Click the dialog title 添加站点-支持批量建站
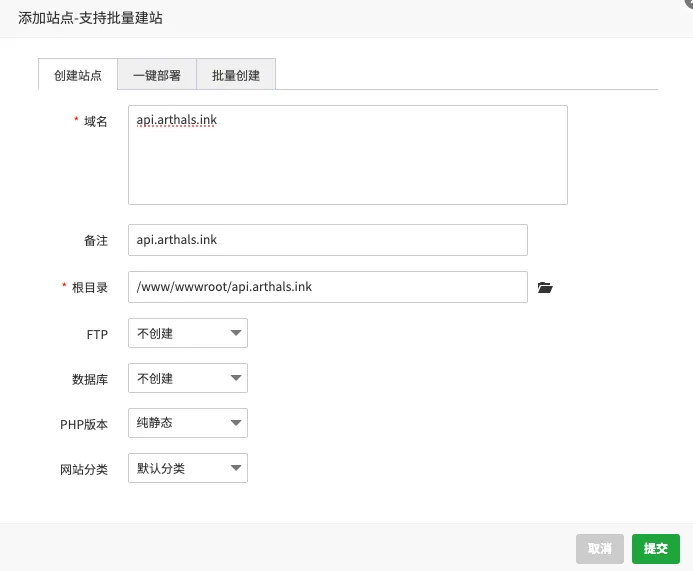Screen dimensions: 693x571 90,18
